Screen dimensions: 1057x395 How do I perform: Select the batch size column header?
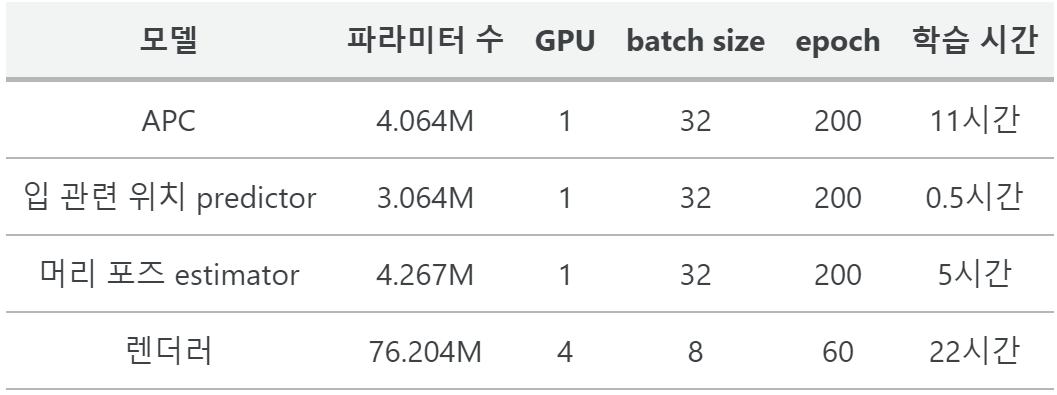[x=696, y=41]
